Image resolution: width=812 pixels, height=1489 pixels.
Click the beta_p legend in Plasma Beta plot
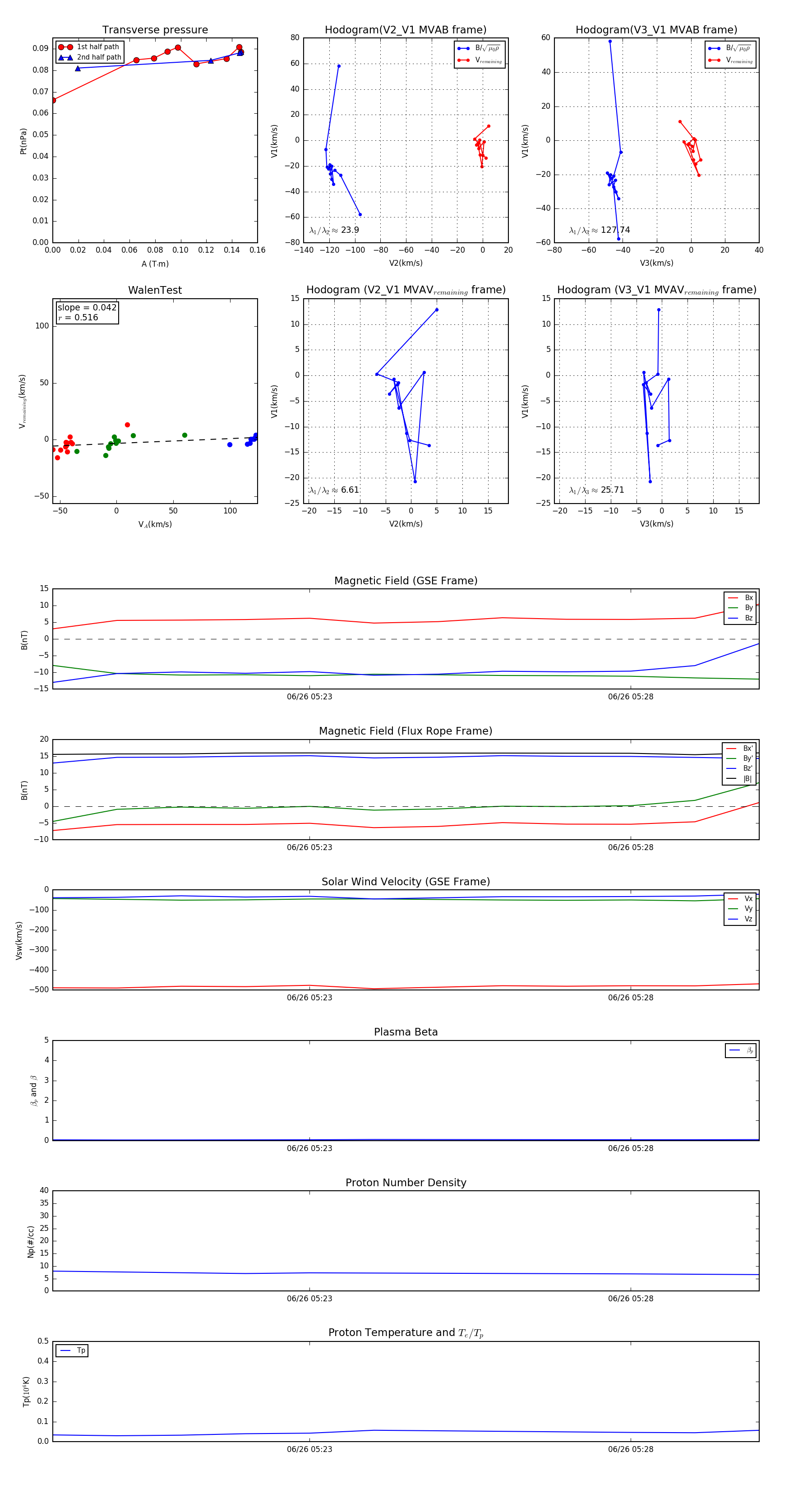coord(741,1050)
